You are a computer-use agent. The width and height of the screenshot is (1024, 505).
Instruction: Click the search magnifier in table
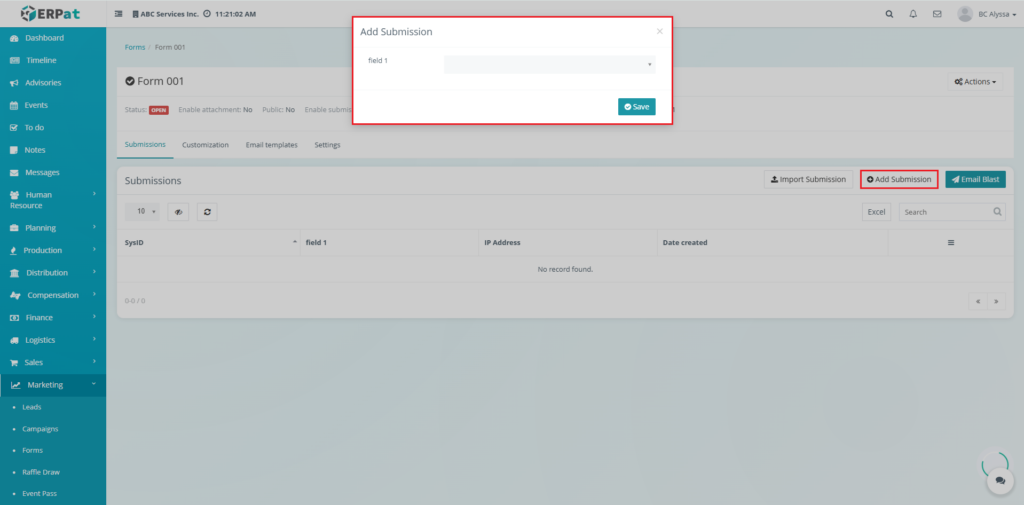997,212
